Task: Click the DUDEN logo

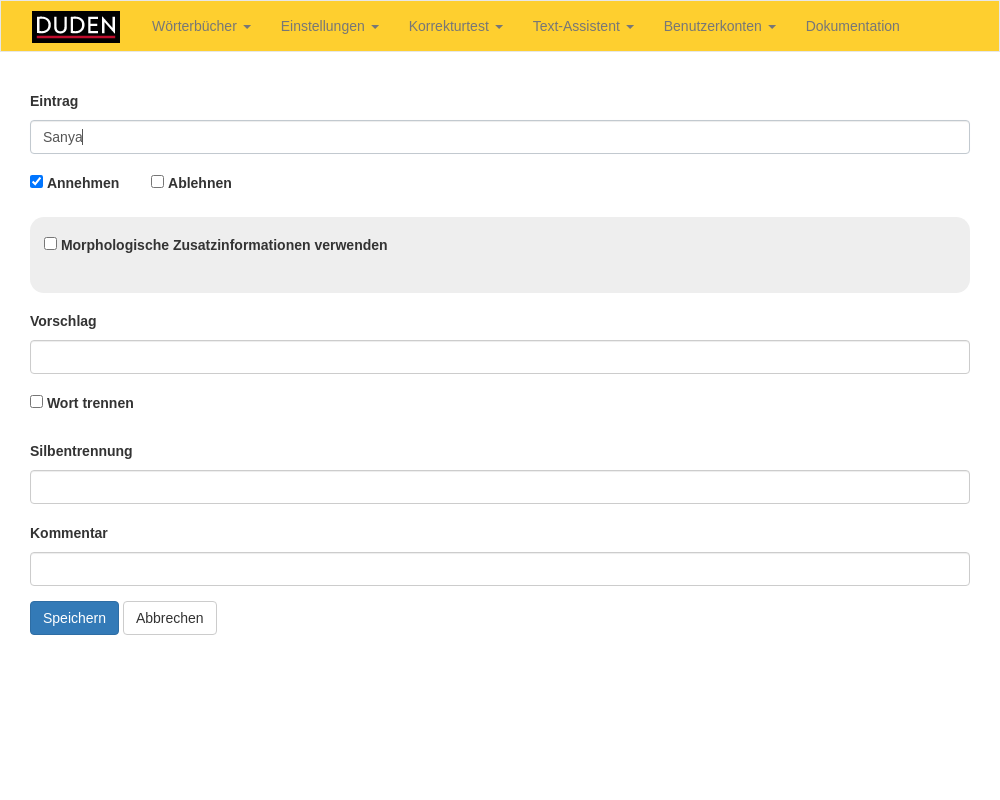Action: coord(76,27)
